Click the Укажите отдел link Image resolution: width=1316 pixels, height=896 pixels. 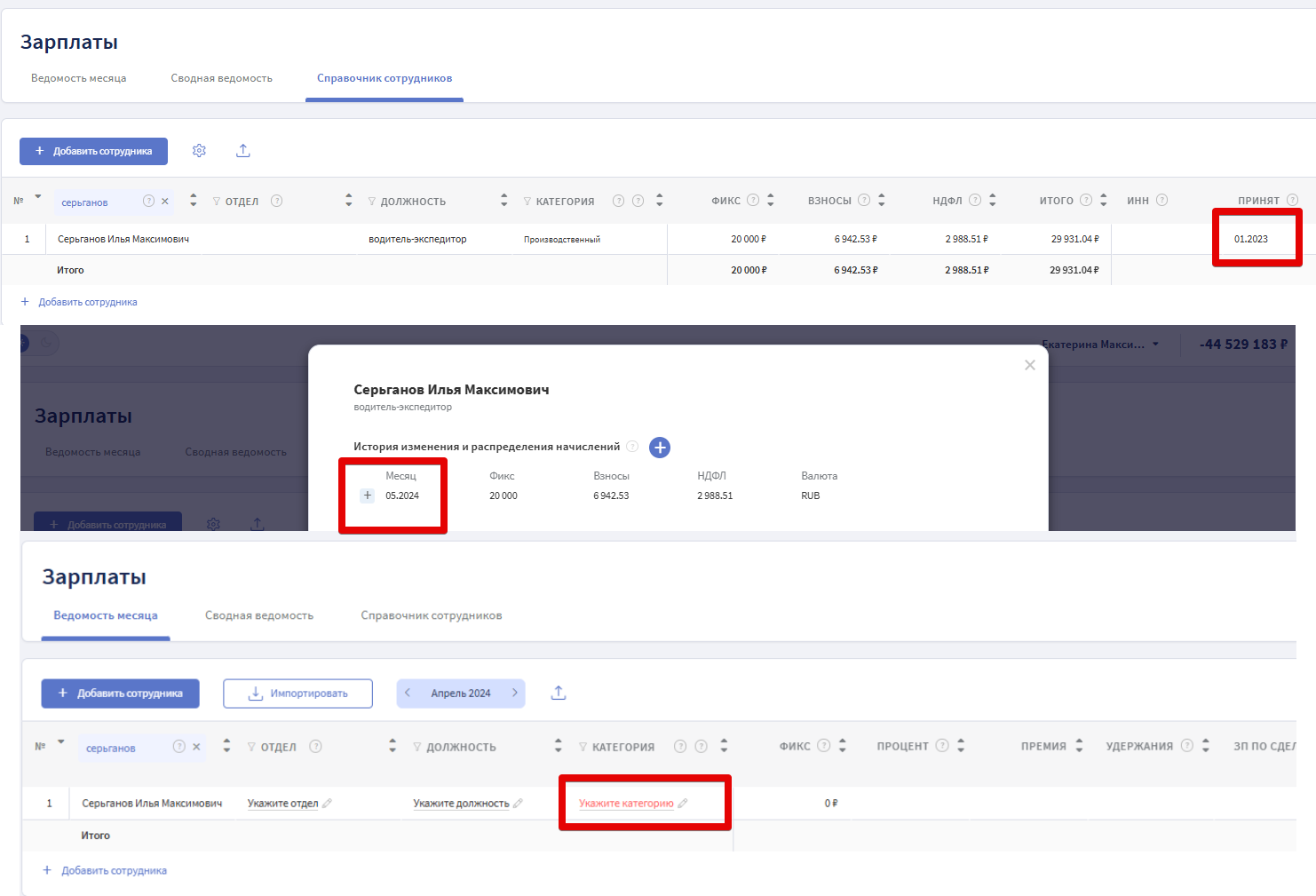coord(282,804)
